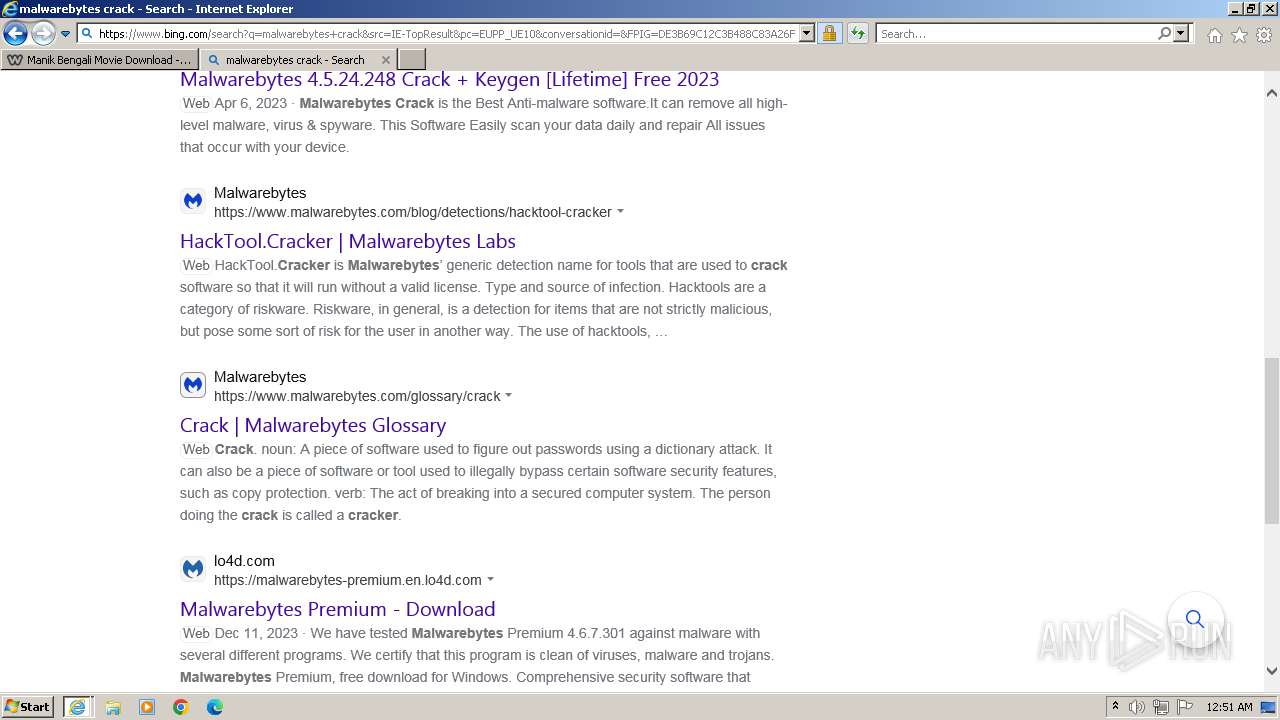Click the Apr 6, 2023 result description
Image resolution: width=1280 pixels, height=720 pixels.
point(484,125)
